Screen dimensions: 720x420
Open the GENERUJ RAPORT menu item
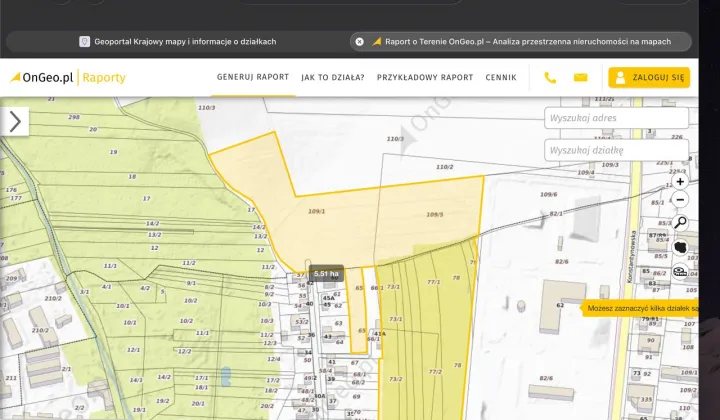[x=253, y=77]
